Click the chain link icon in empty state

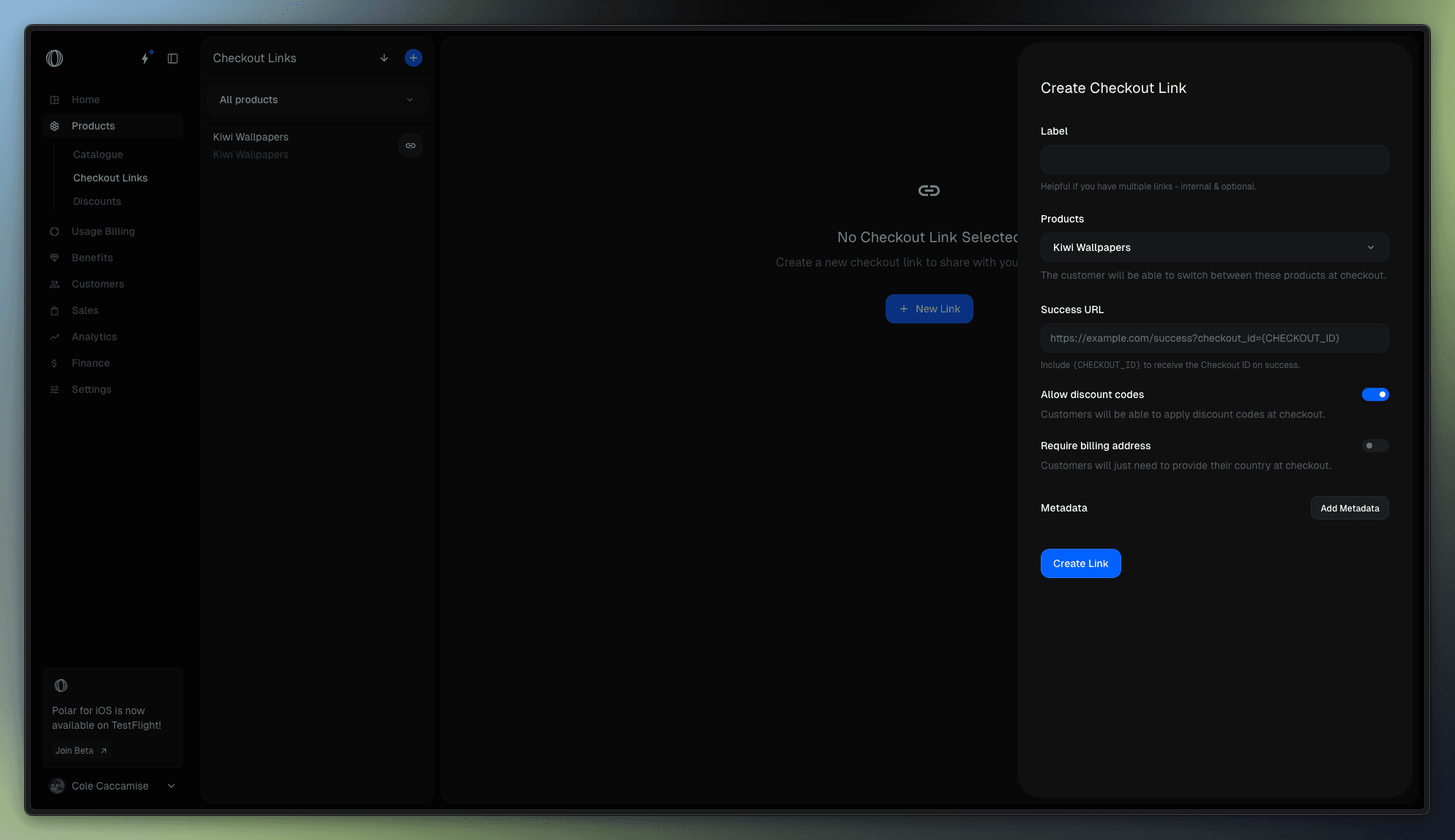[929, 190]
